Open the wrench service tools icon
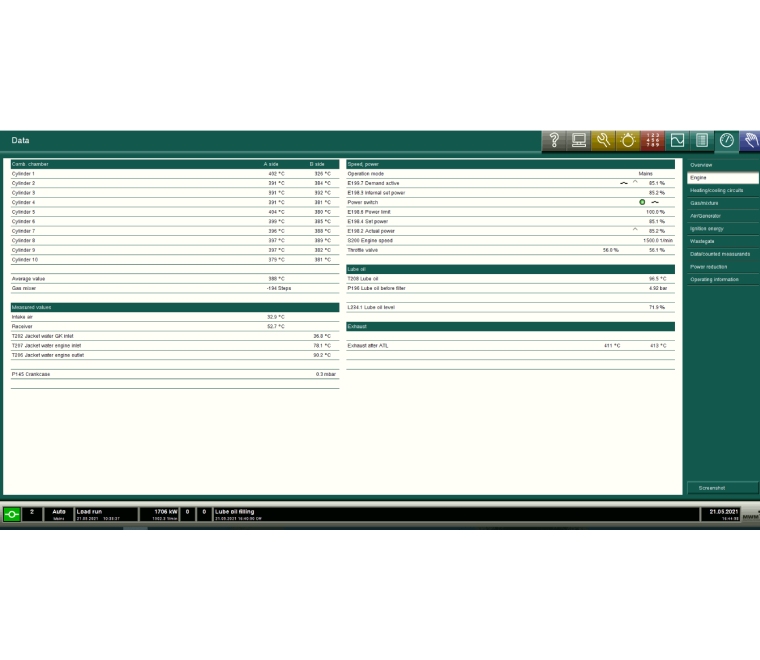Image resolution: width=760 pixels, height=660 pixels. tap(603, 140)
